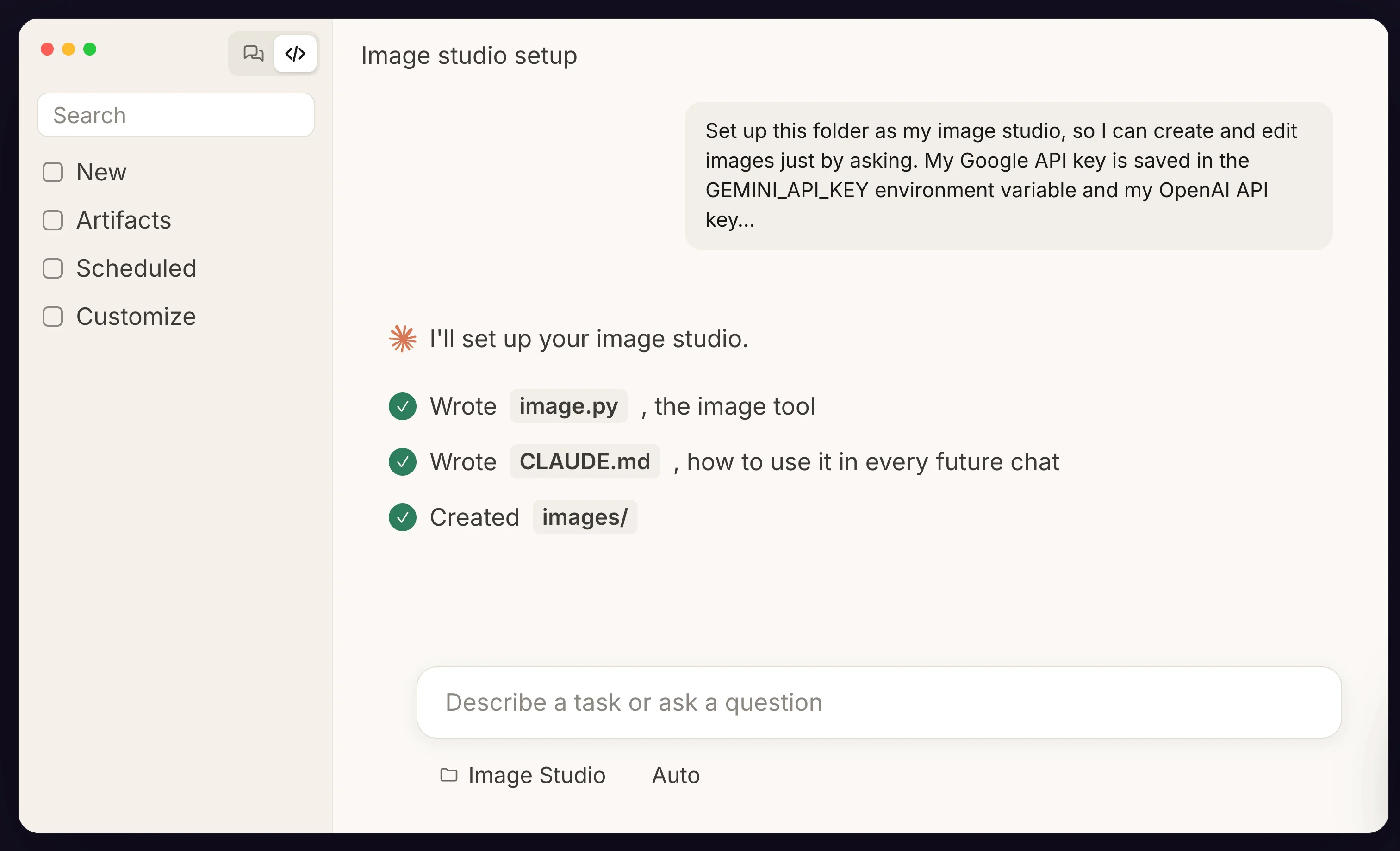Open the CLAUDE.md file chip
Screen dimensions: 1400x851
coord(585,462)
